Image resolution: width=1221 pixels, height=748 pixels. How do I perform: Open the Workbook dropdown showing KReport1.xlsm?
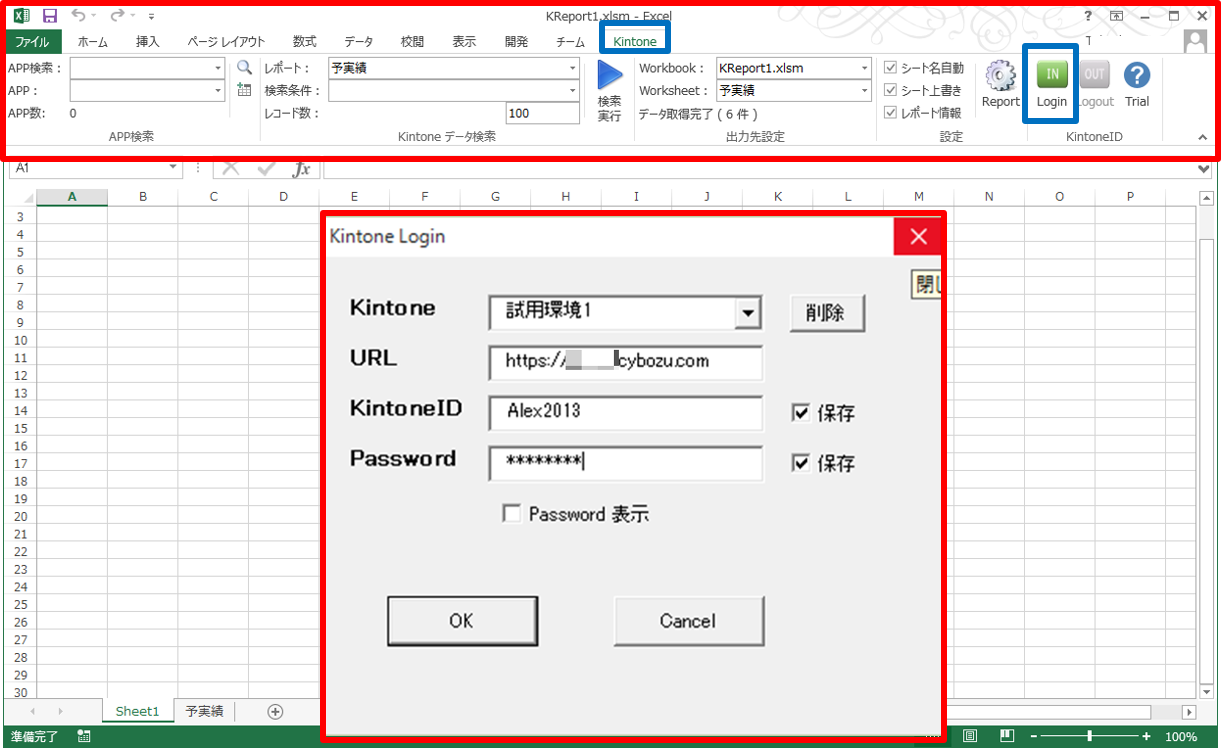866,68
